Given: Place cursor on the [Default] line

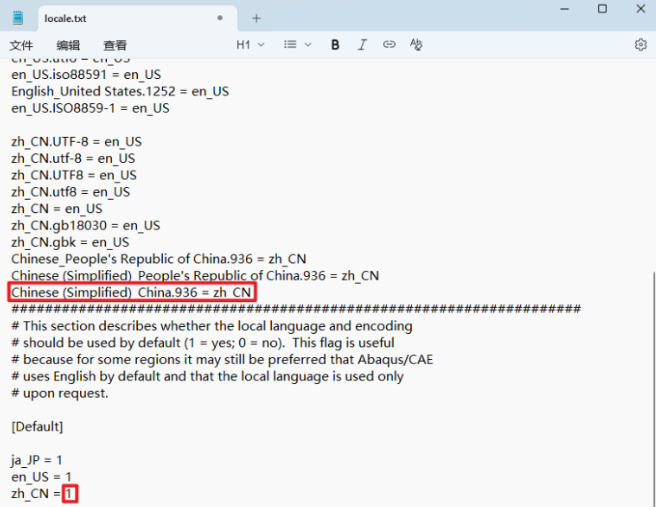Looking at the screenshot, I should [x=37, y=427].
